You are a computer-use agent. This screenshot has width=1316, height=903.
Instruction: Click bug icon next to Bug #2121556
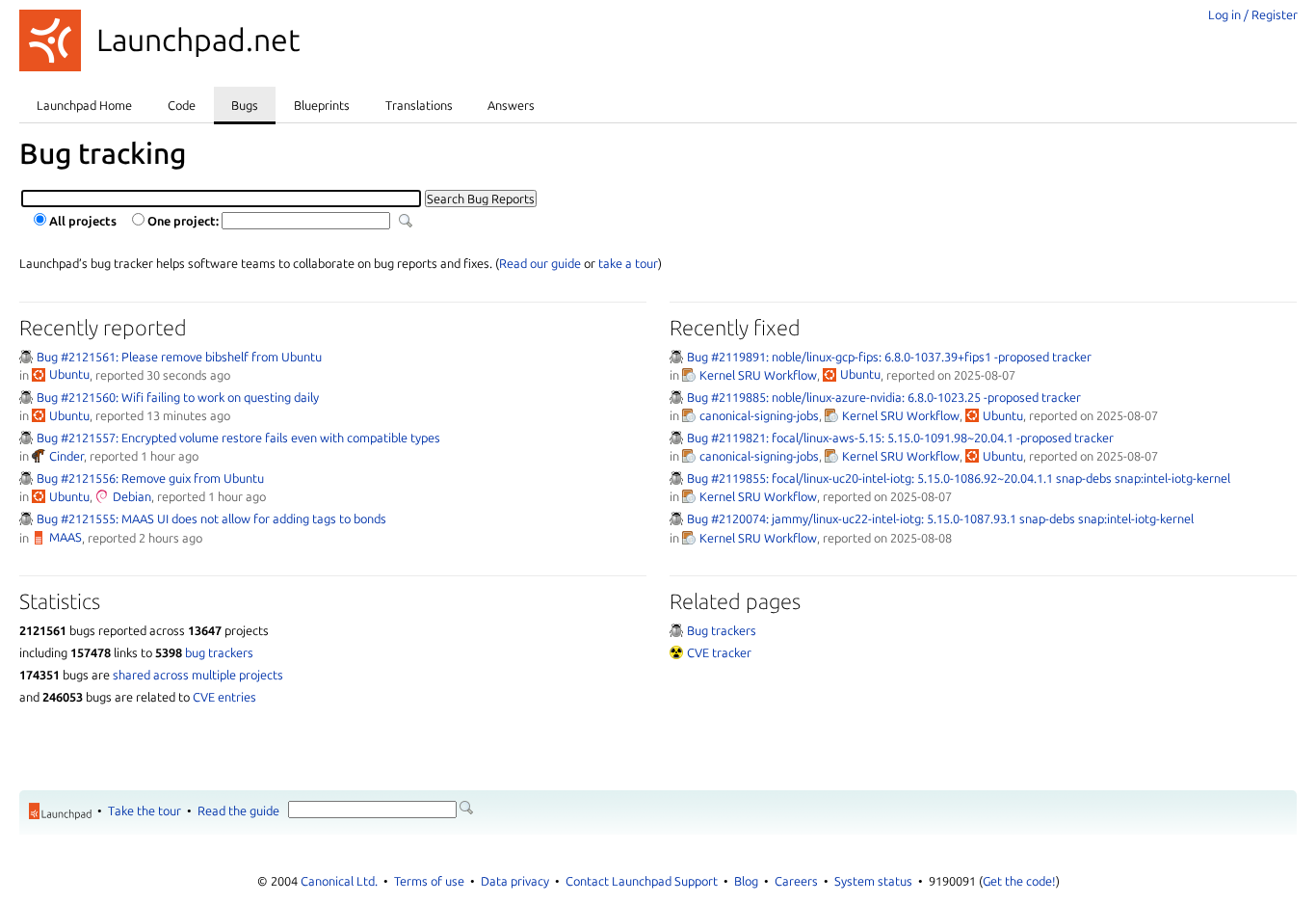click(x=26, y=478)
